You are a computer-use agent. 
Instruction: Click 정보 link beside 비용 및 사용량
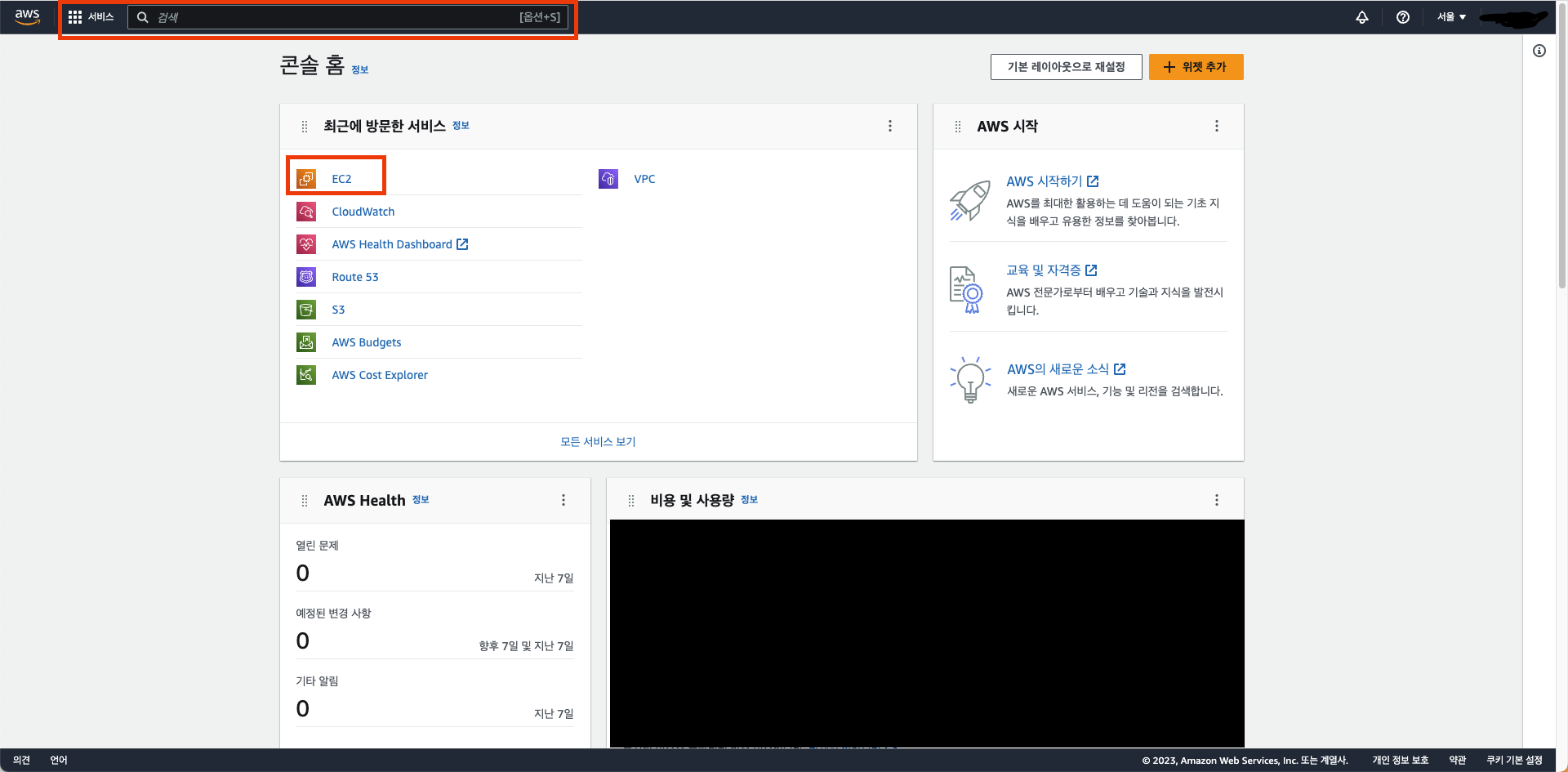pyautogui.click(x=749, y=499)
